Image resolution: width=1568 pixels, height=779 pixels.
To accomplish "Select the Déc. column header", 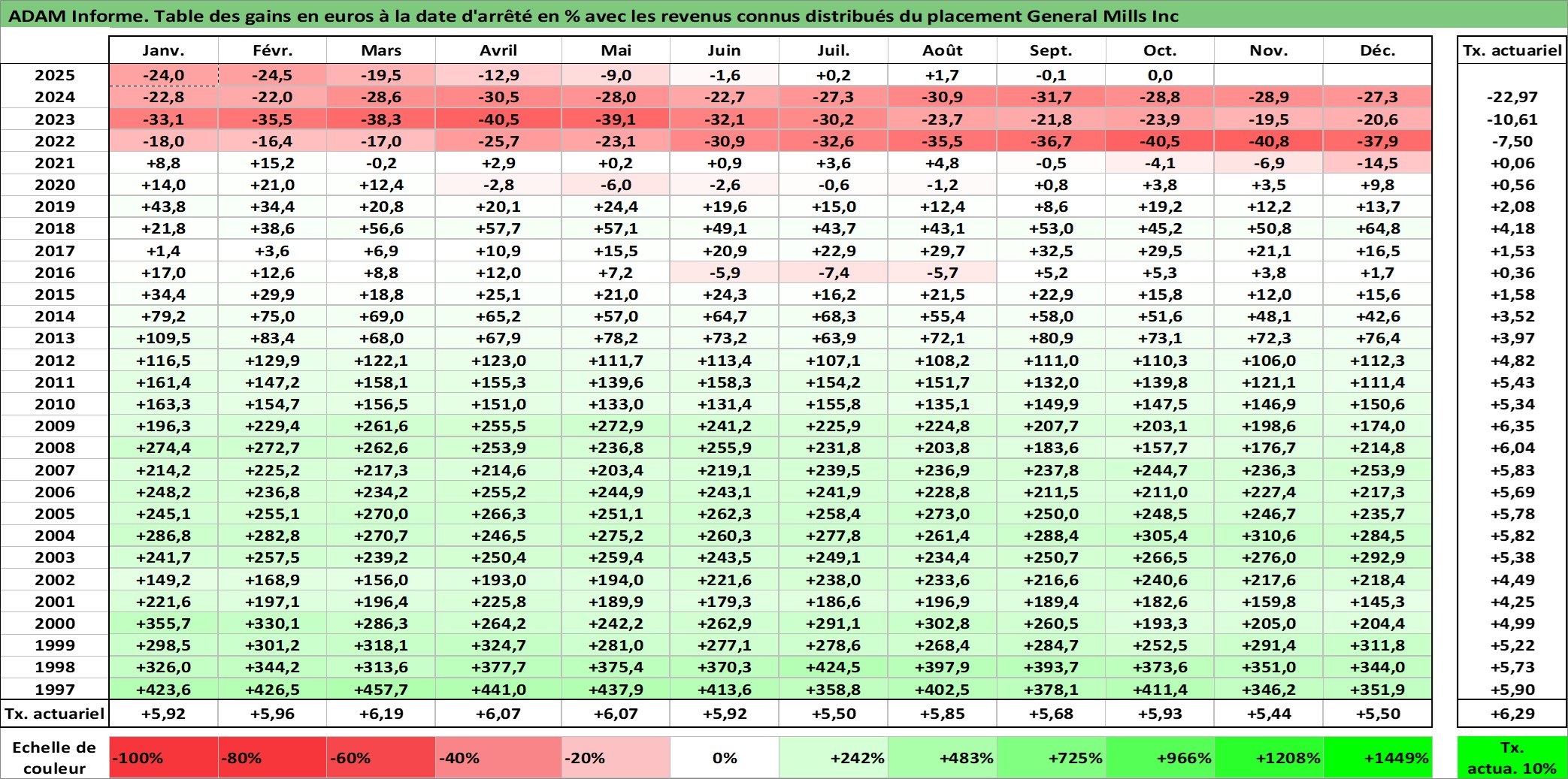I will [1377, 50].
